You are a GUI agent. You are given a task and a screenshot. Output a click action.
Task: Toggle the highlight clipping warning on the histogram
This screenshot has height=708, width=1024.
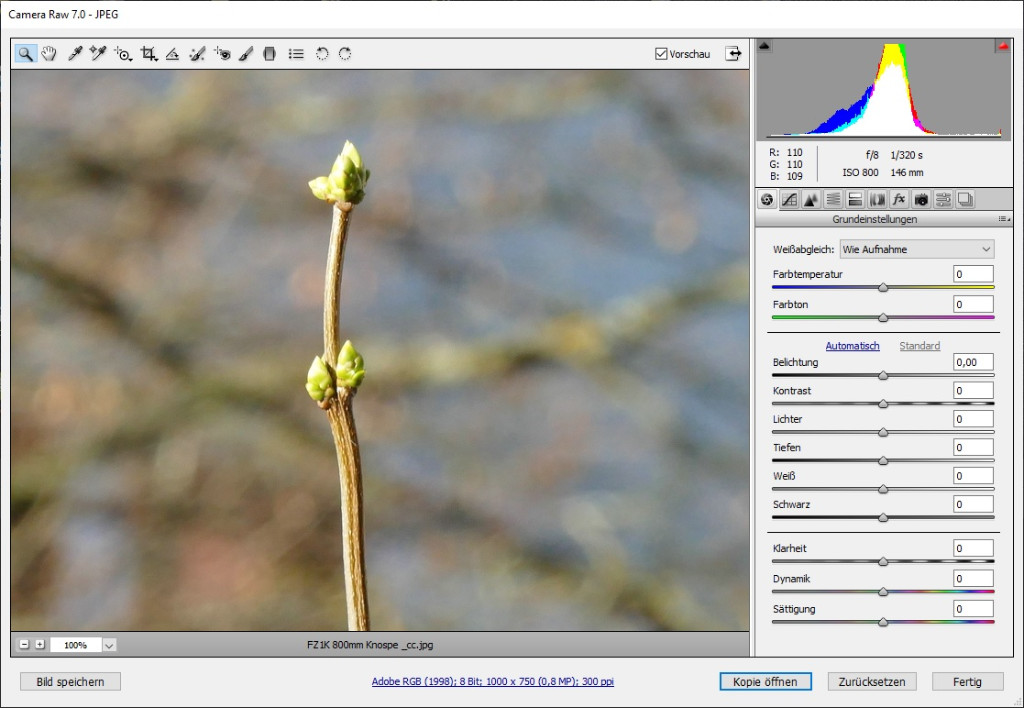1000,44
